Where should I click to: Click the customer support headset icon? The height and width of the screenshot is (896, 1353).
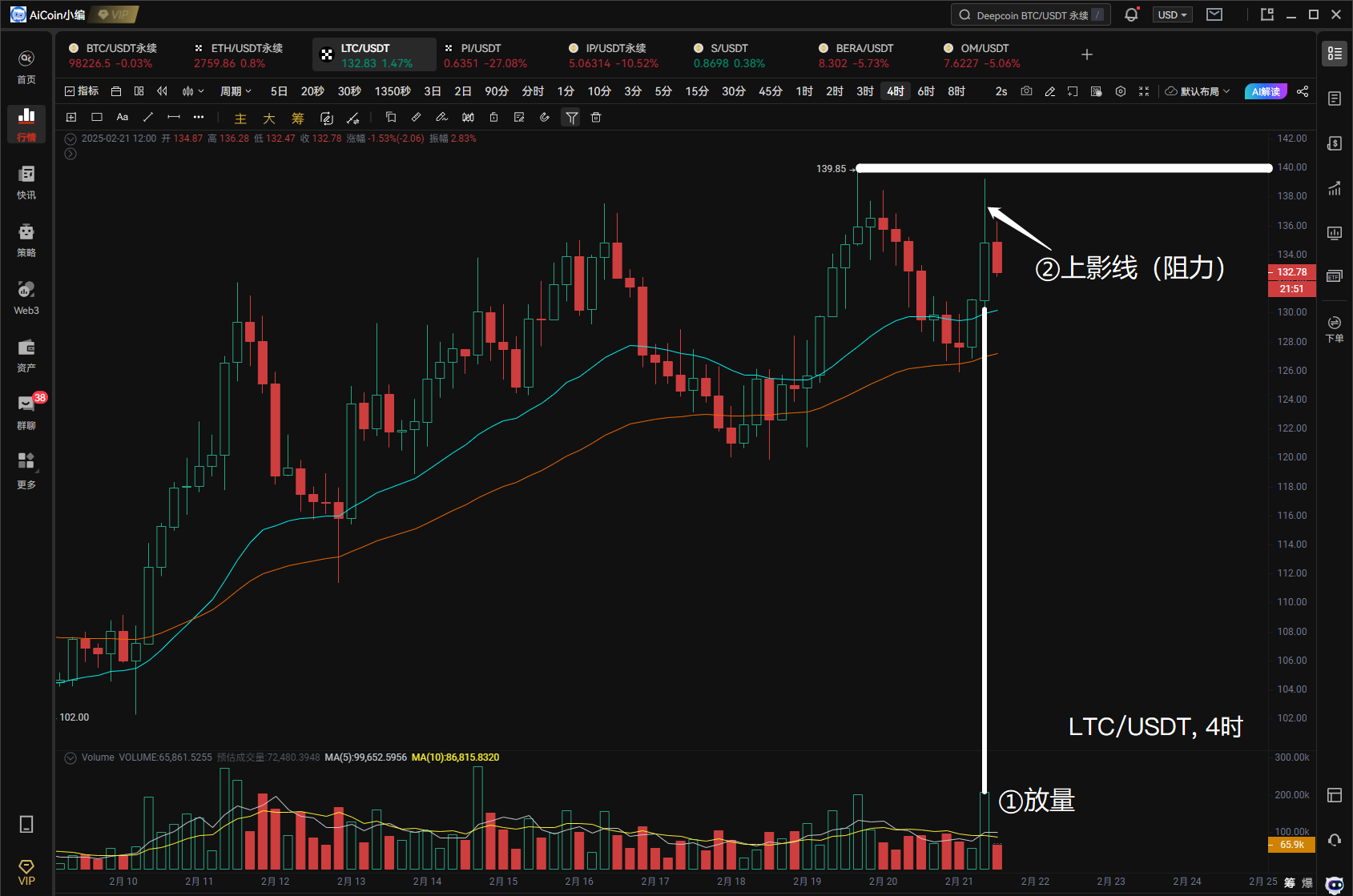1335,840
